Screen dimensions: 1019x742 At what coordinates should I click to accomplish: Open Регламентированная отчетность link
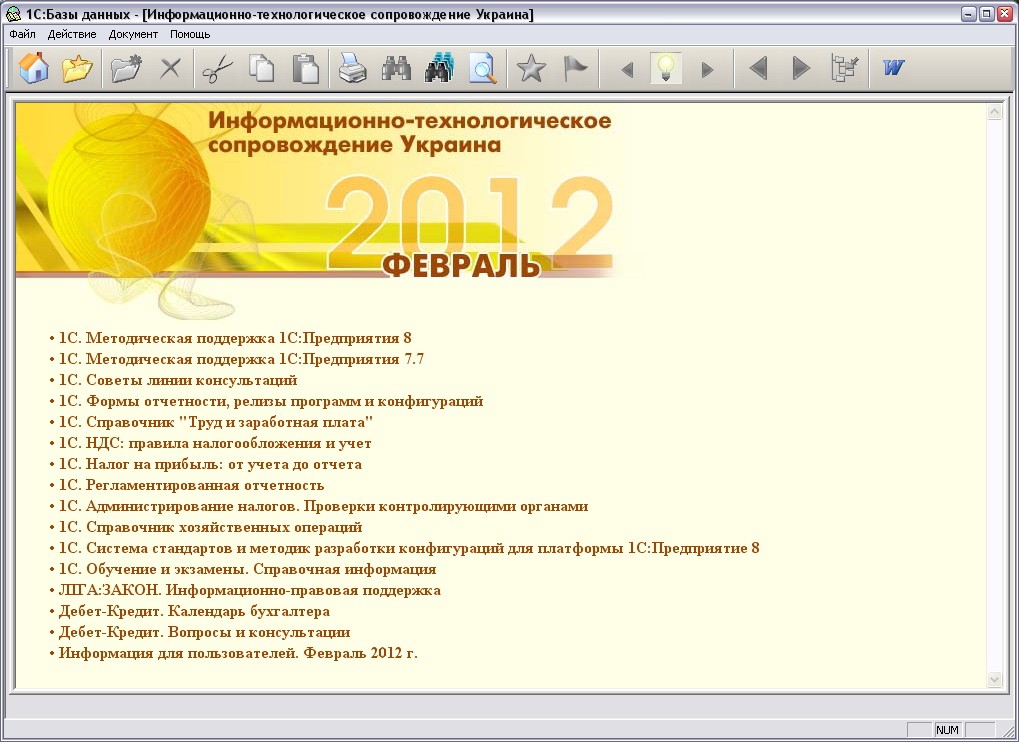191,485
